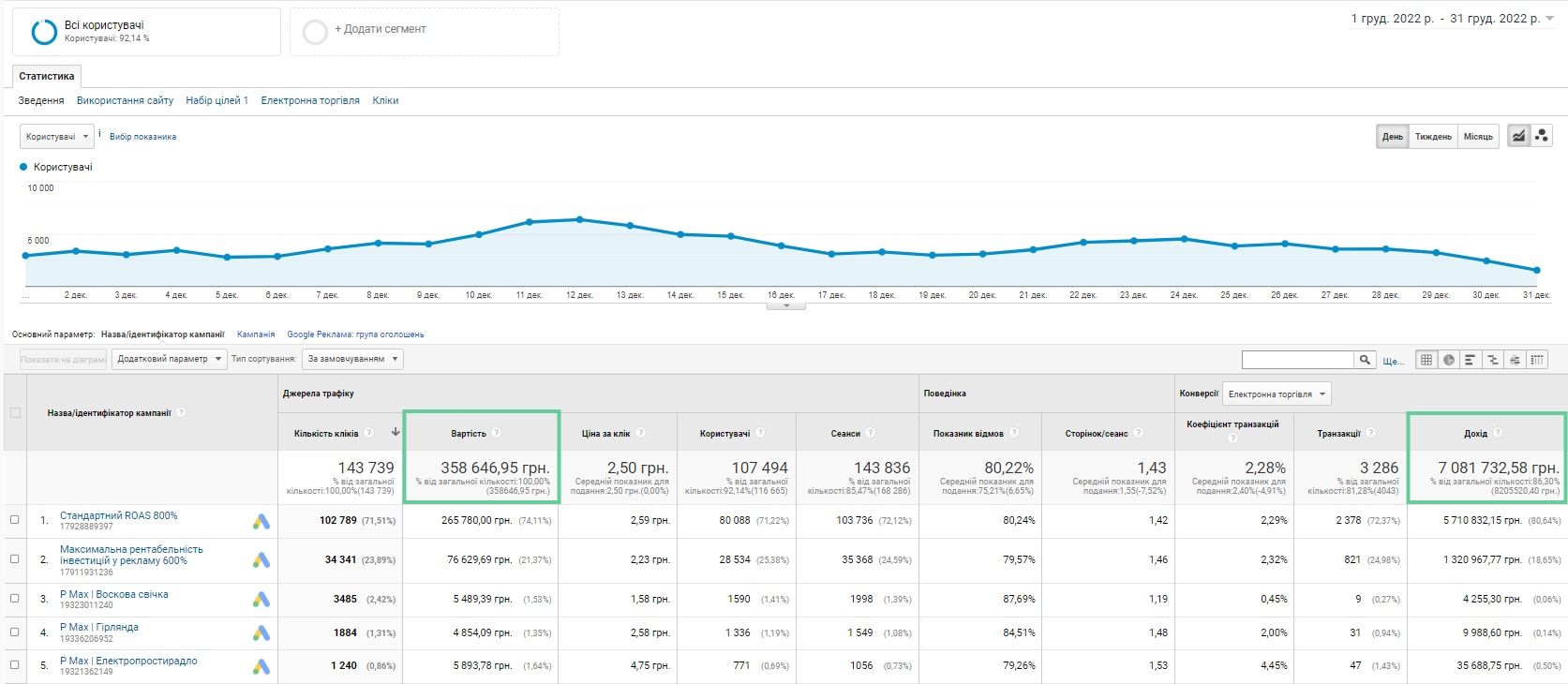Select Місяць granularity toggle

click(x=1478, y=137)
